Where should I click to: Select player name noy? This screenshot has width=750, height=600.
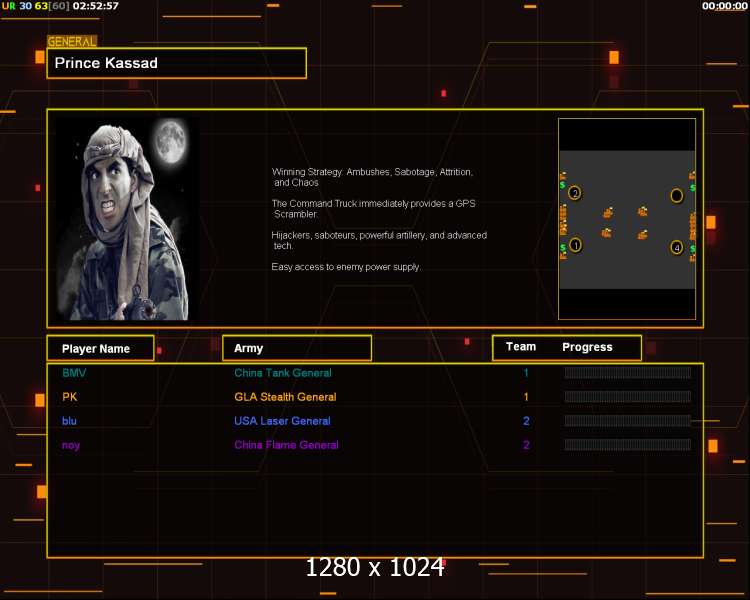pos(71,445)
